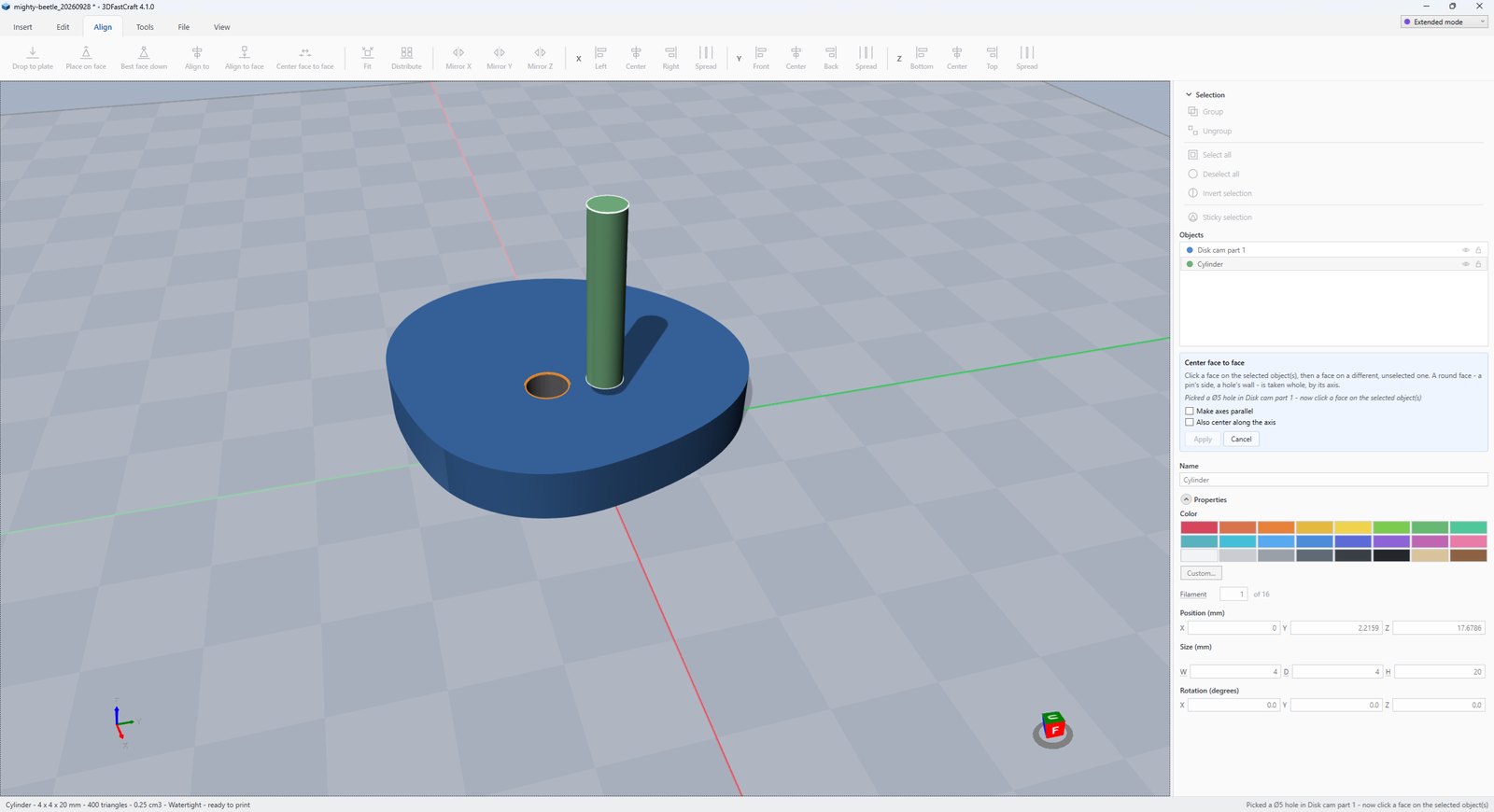This screenshot has height=812, width=1494.
Task: Activate Best face down tool
Action: point(144,58)
